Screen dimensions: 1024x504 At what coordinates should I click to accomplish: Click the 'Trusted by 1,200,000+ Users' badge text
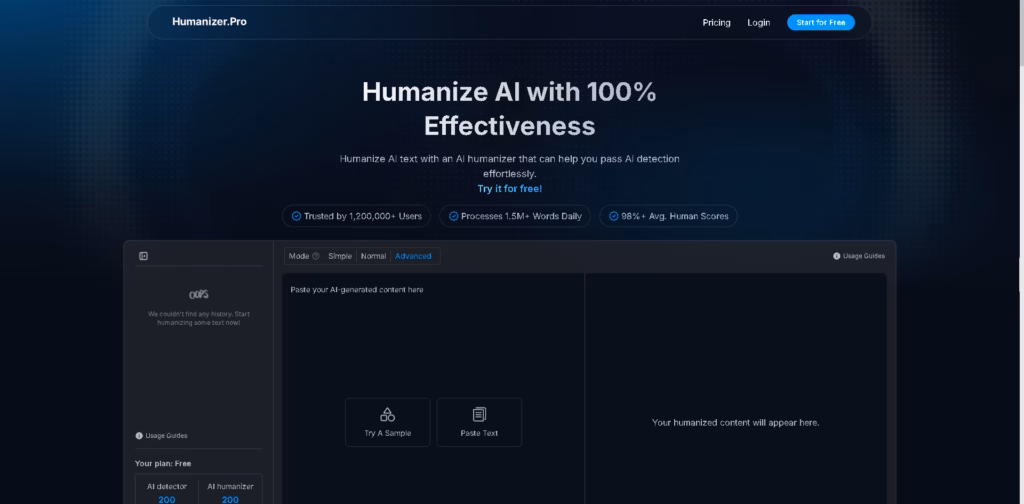coord(363,216)
